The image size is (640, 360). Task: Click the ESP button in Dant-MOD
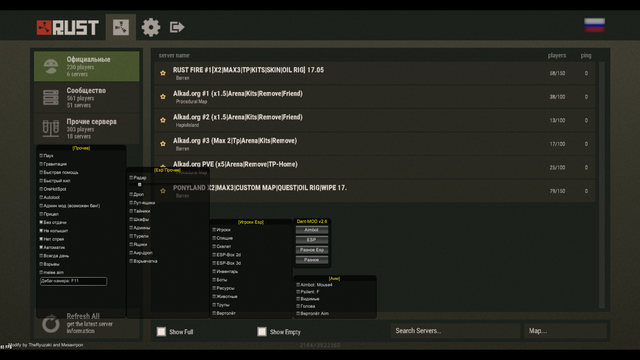[312, 240]
